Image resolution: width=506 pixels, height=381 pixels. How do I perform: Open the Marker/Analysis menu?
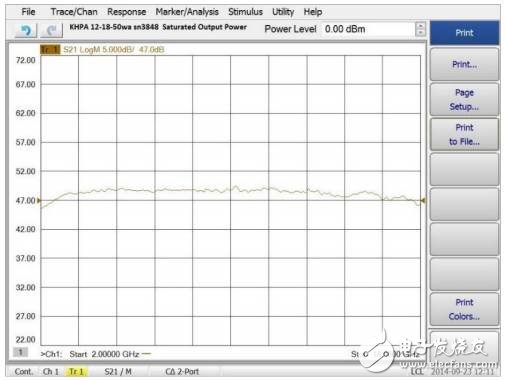[x=187, y=12]
